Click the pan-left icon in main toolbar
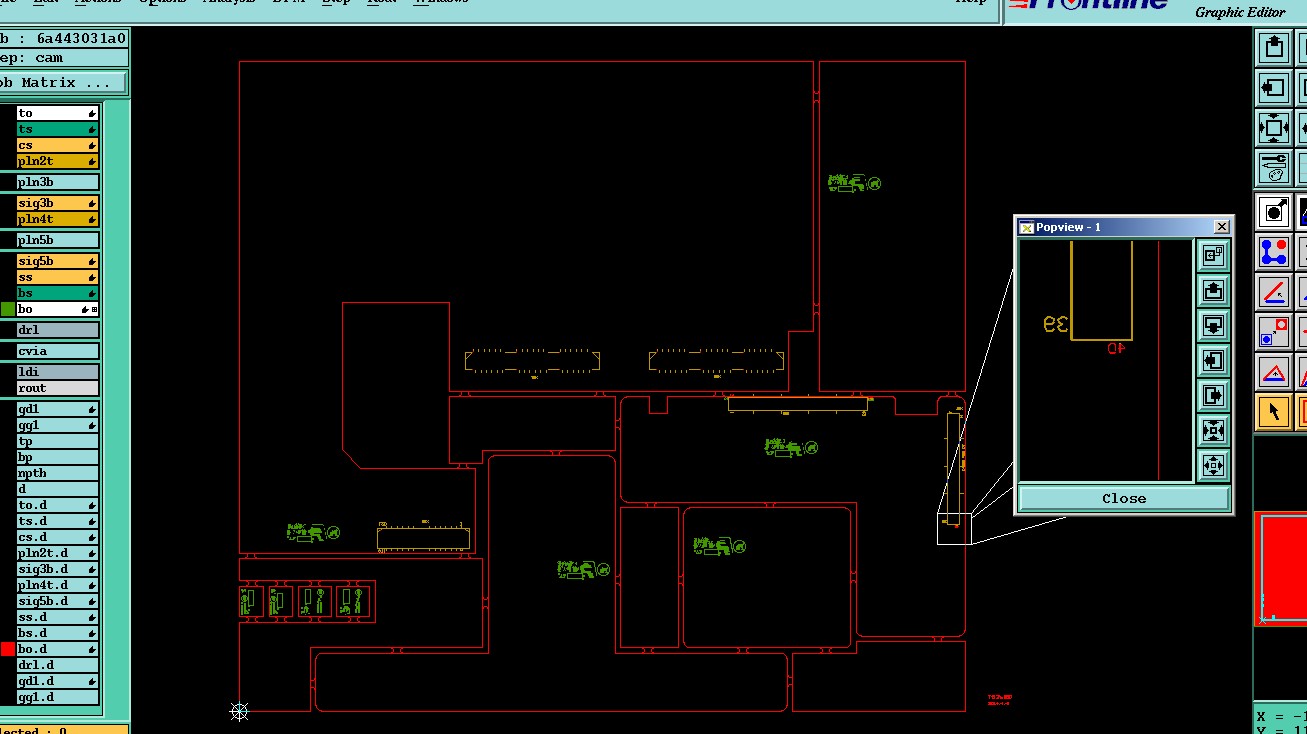The height and width of the screenshot is (734, 1307). pos(1274,87)
